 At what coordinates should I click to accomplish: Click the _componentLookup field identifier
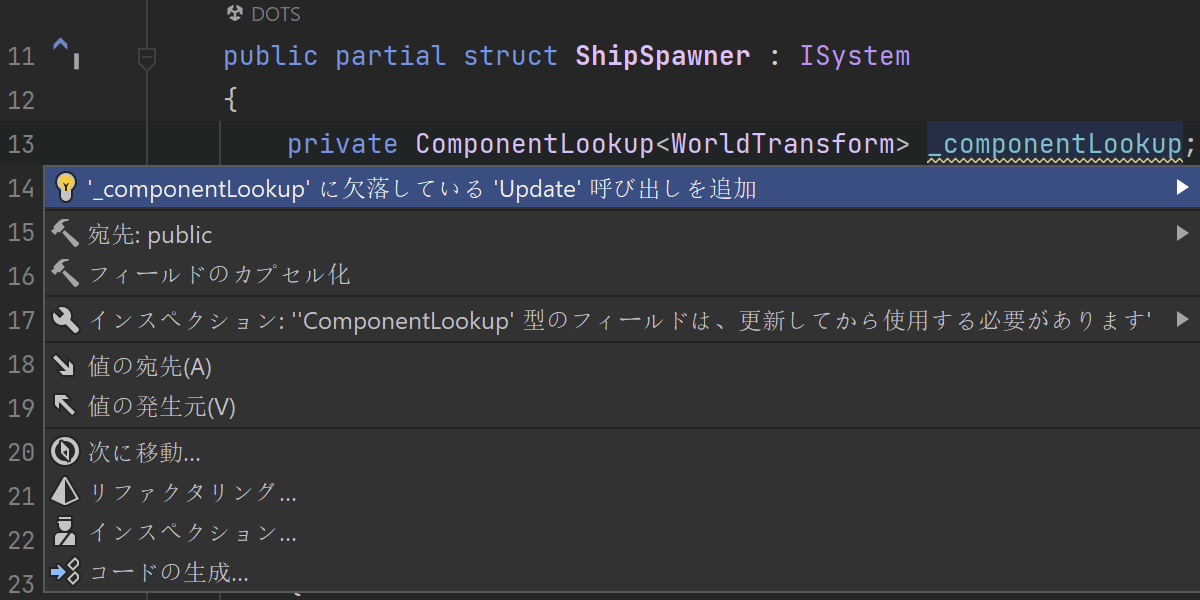click(1054, 145)
